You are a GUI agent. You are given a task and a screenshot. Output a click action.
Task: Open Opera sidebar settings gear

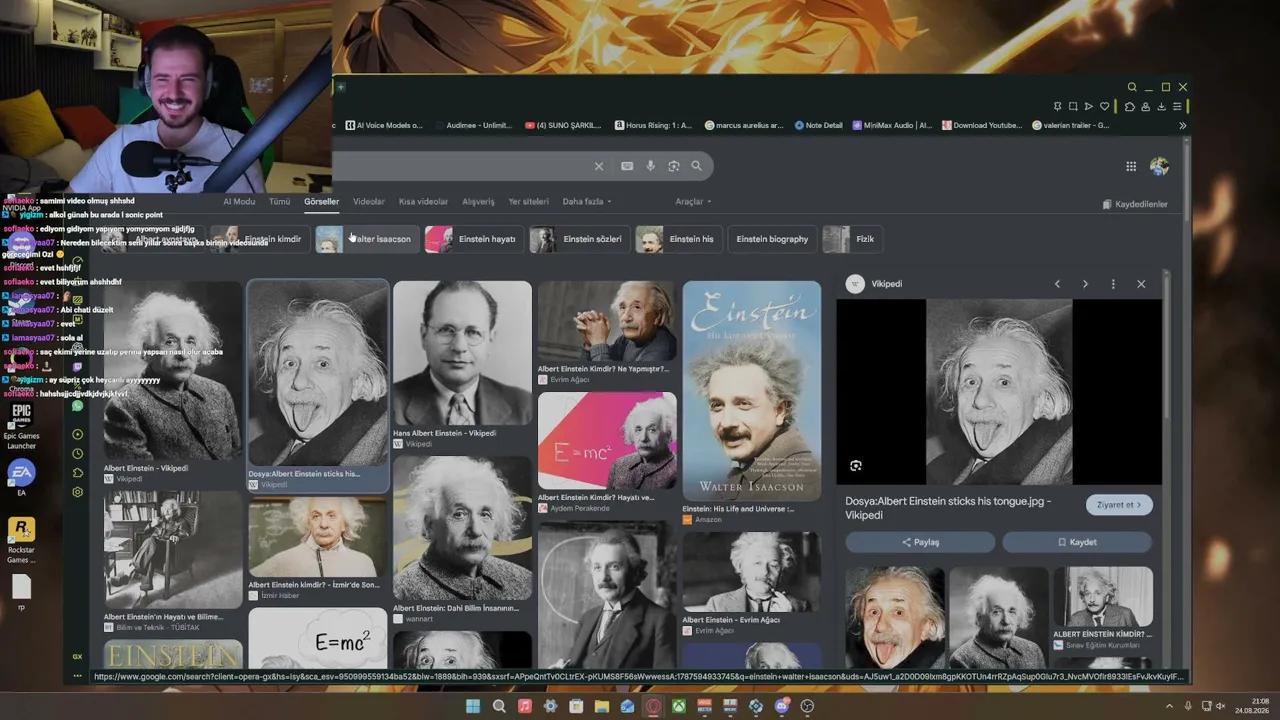click(x=78, y=492)
